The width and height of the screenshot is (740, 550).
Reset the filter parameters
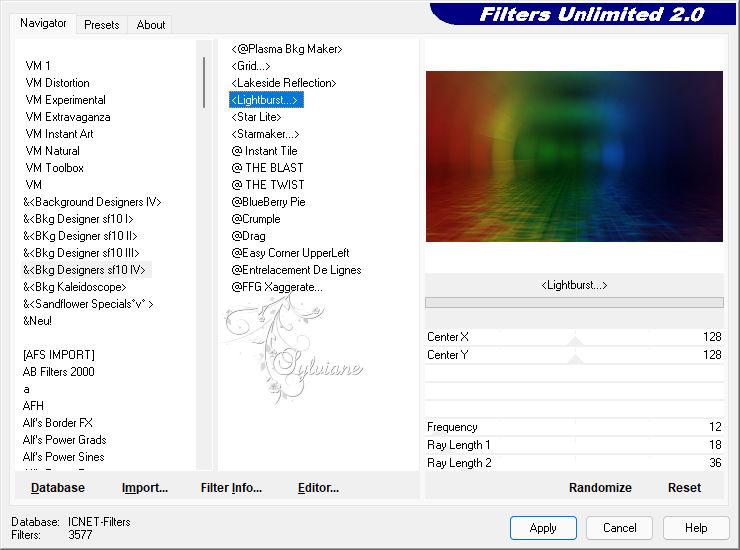tap(684, 488)
